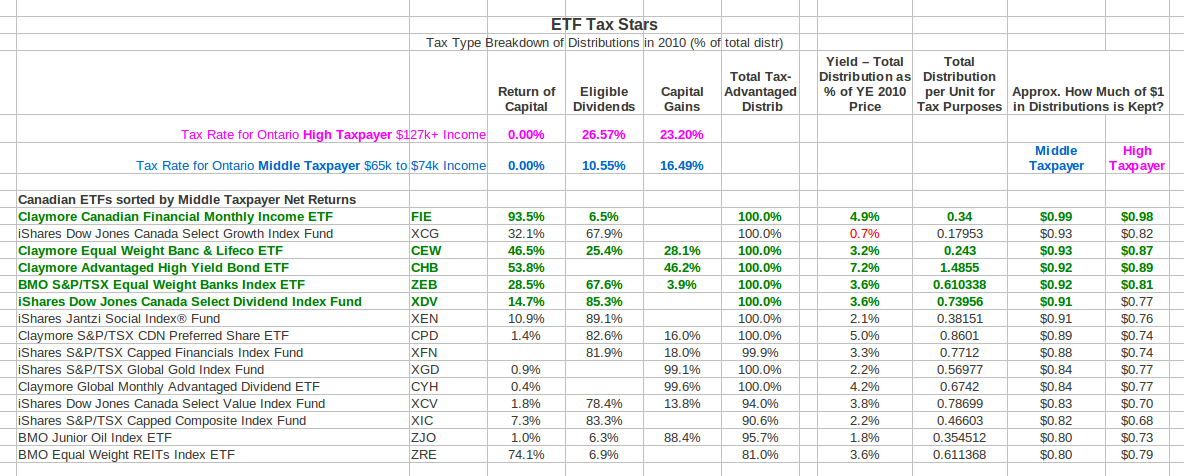Viewport: 1184px width, 476px height.
Task: Select 'Claymore S&P/TSX CDN Preferred Share ETF'
Action: (153, 335)
